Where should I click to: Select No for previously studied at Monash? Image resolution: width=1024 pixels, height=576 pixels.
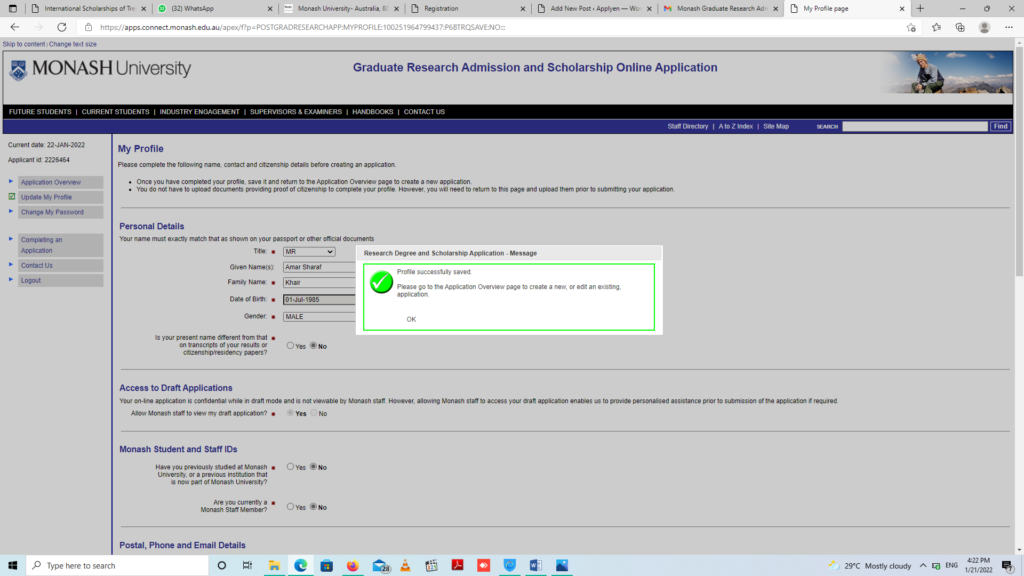313,467
